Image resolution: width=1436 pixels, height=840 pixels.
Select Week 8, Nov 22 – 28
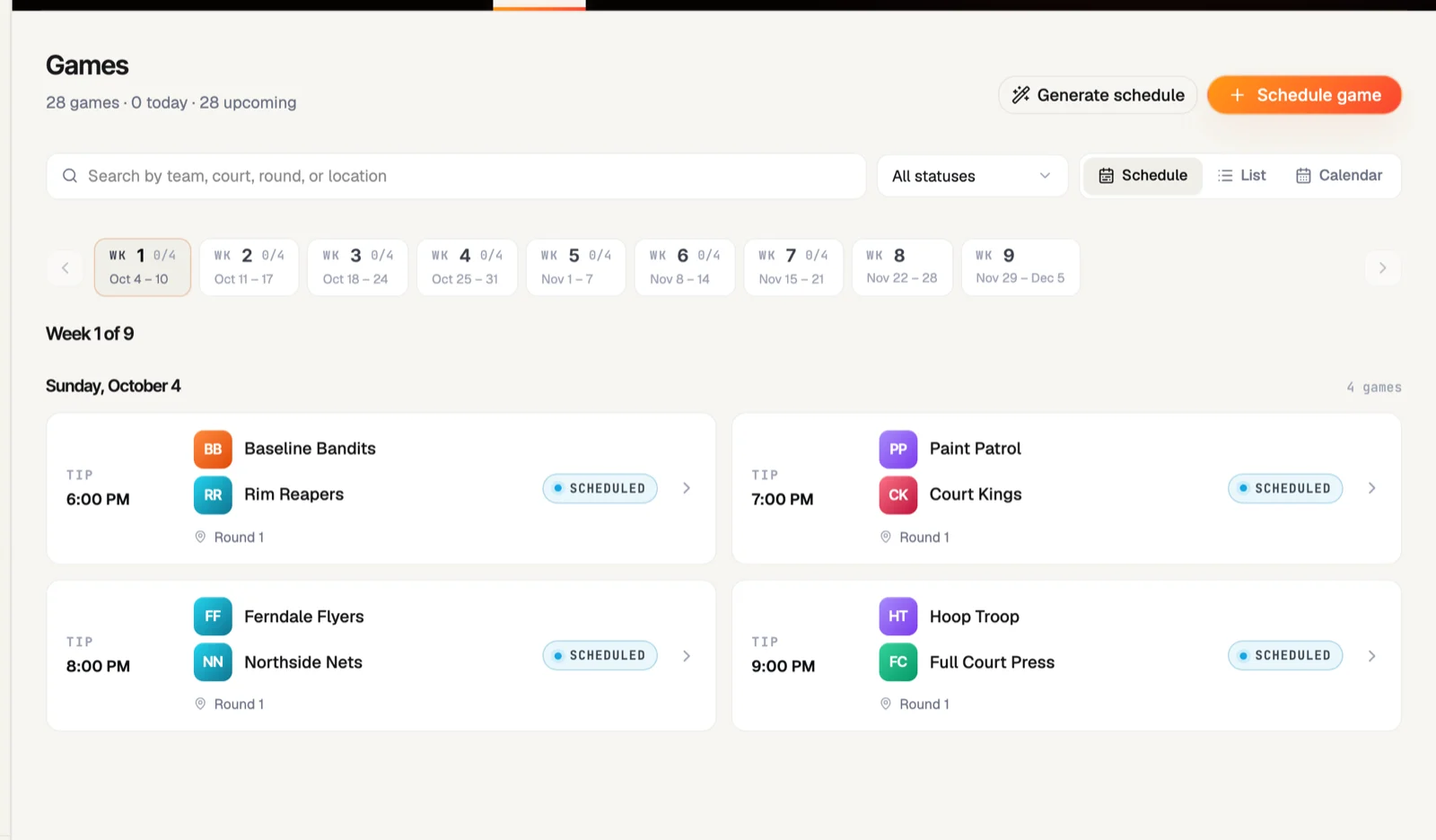point(902,267)
